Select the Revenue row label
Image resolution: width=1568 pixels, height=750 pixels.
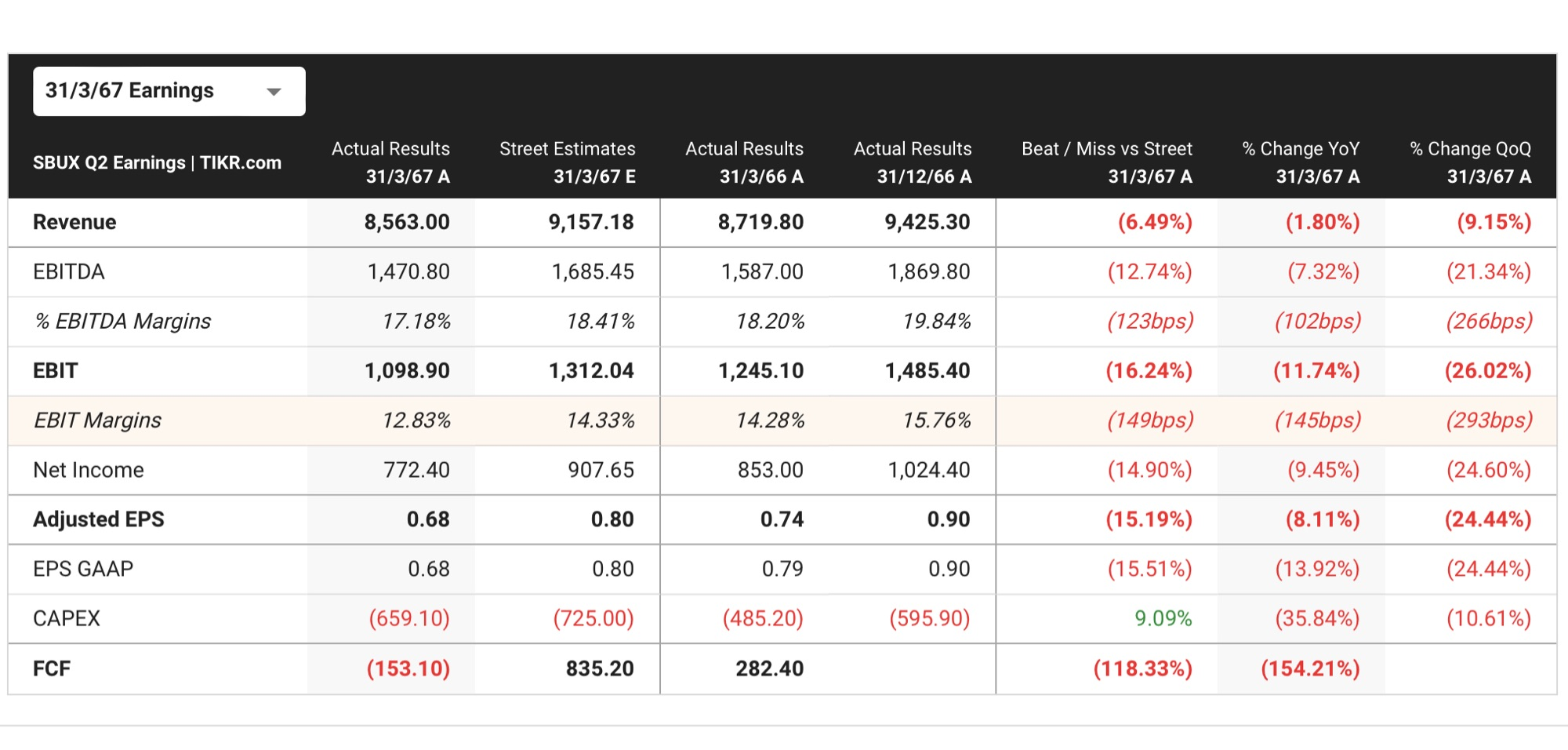(74, 222)
